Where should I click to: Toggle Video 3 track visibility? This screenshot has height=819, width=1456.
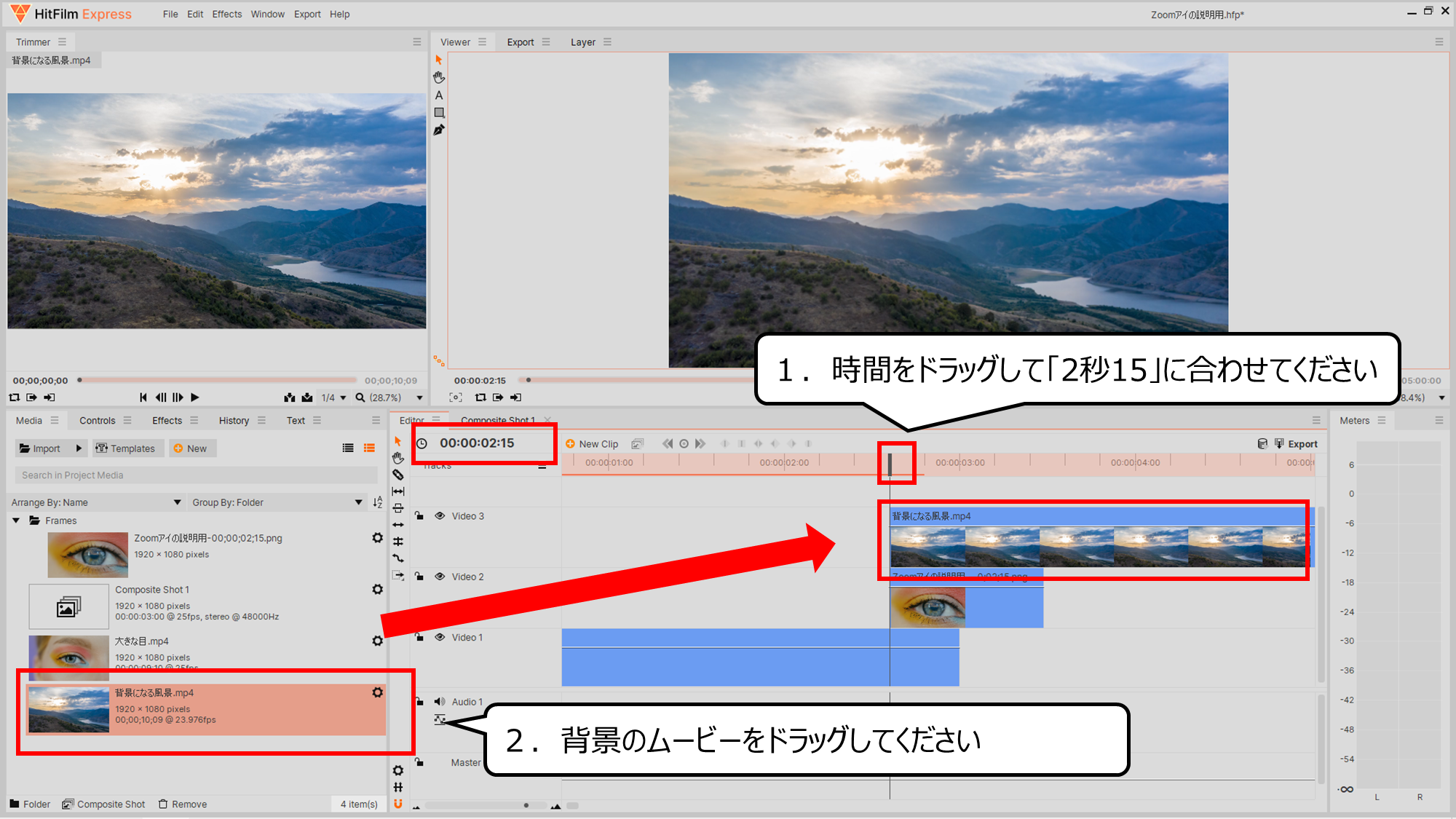(440, 516)
